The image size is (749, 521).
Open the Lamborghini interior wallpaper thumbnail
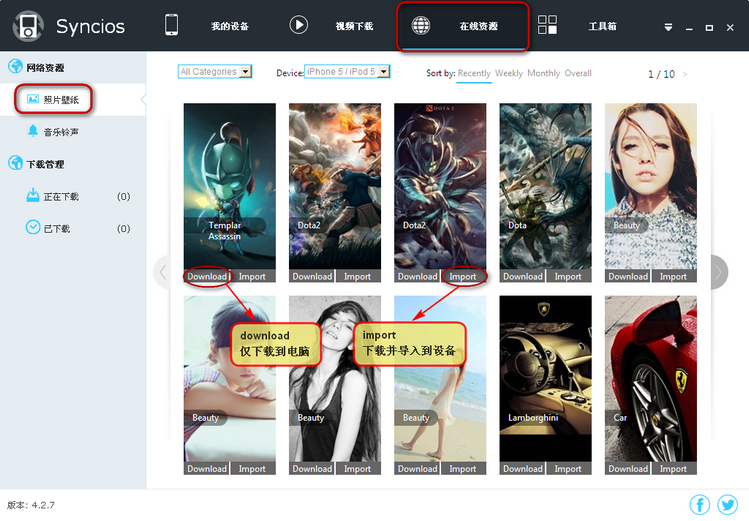(546, 379)
